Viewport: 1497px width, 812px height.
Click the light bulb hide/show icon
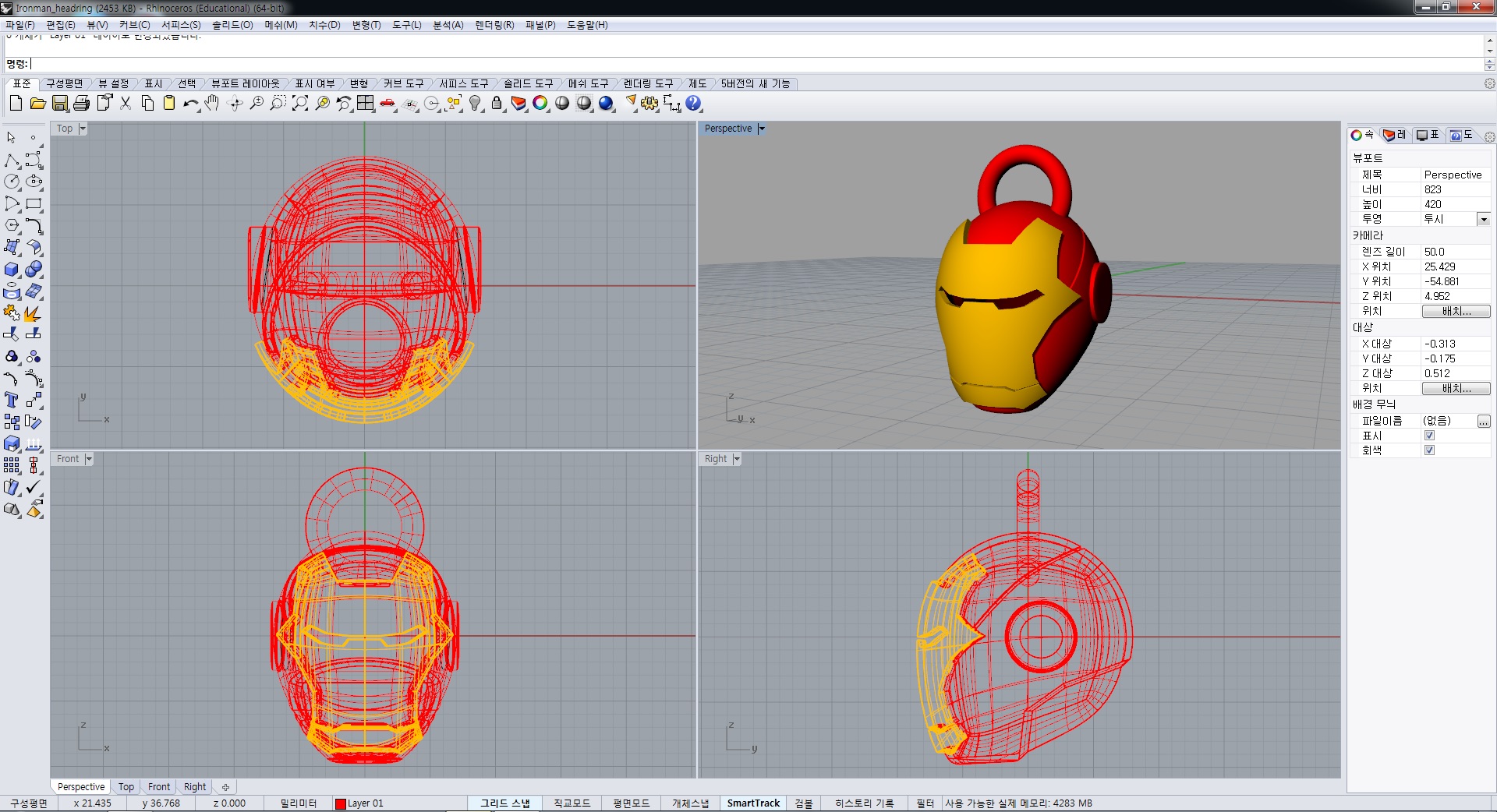pyautogui.click(x=475, y=104)
